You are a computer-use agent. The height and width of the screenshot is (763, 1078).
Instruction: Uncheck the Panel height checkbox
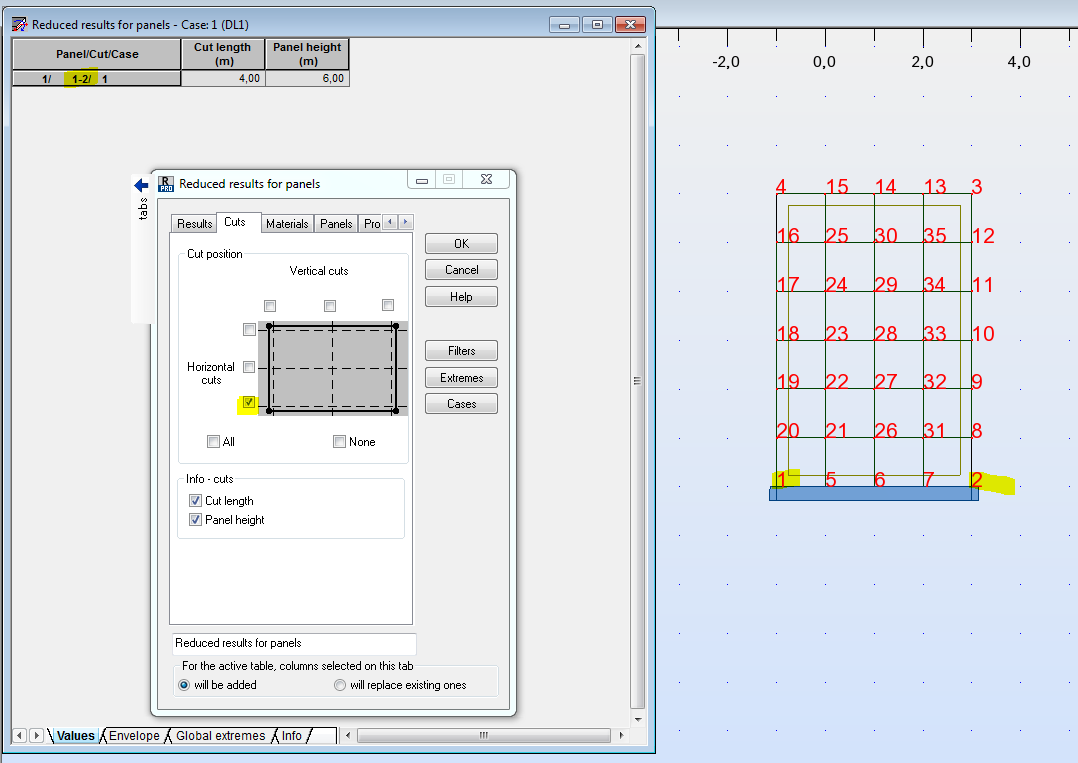point(195,519)
